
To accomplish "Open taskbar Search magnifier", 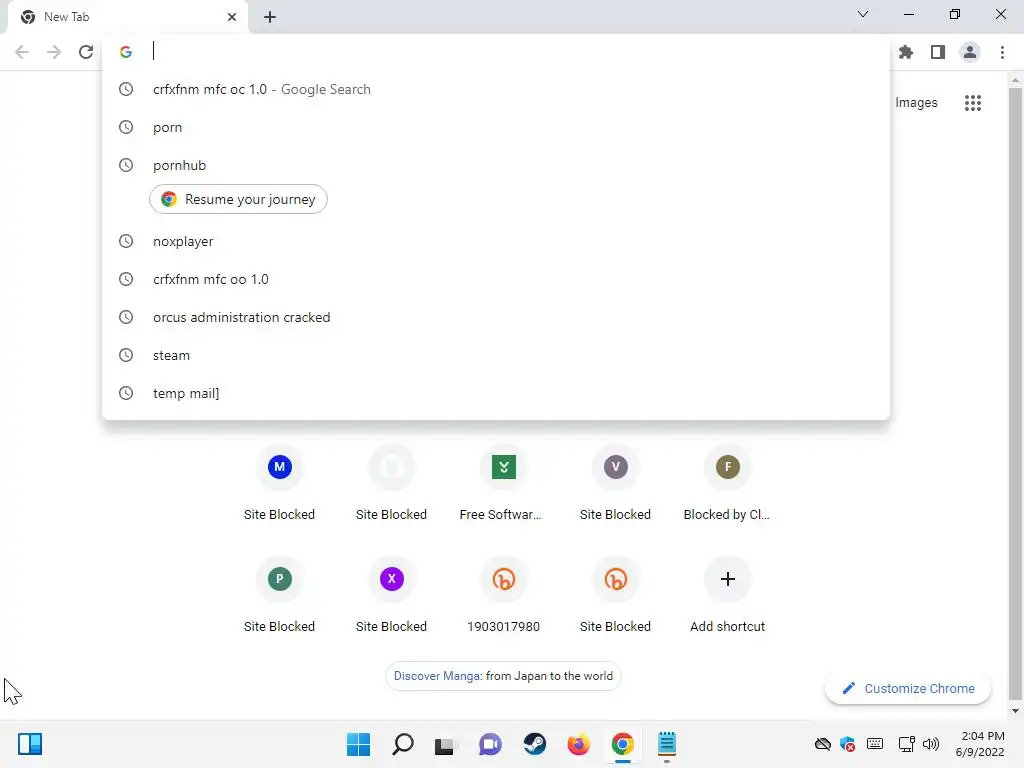I will 402,744.
